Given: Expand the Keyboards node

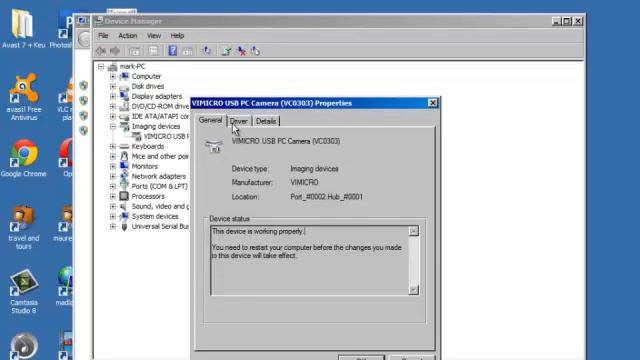Looking at the screenshot, I should (113, 147).
